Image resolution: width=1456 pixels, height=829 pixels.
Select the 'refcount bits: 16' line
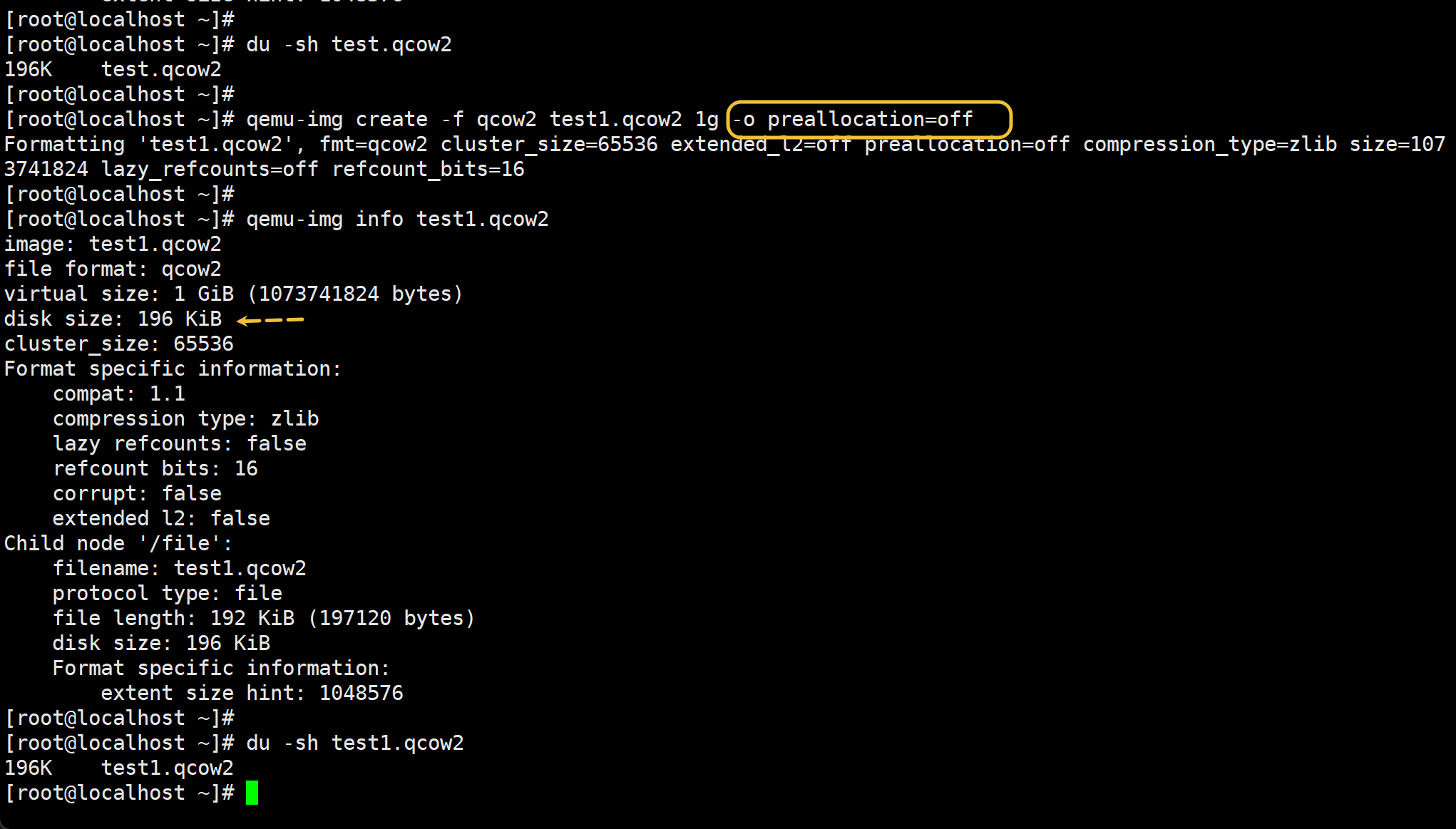[x=155, y=468]
